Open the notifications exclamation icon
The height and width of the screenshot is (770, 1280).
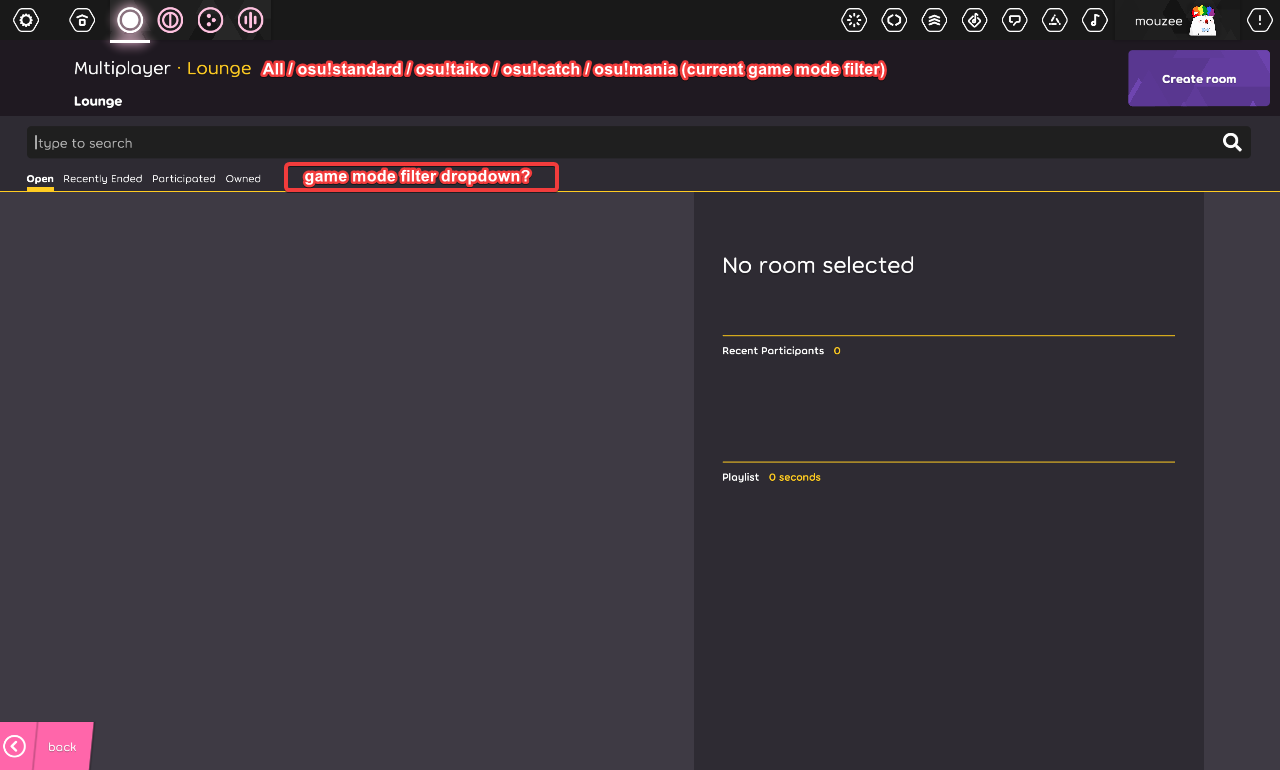1259,20
